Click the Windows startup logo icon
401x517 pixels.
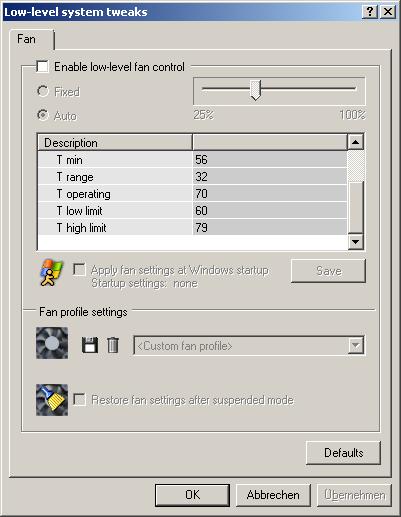coord(51,273)
